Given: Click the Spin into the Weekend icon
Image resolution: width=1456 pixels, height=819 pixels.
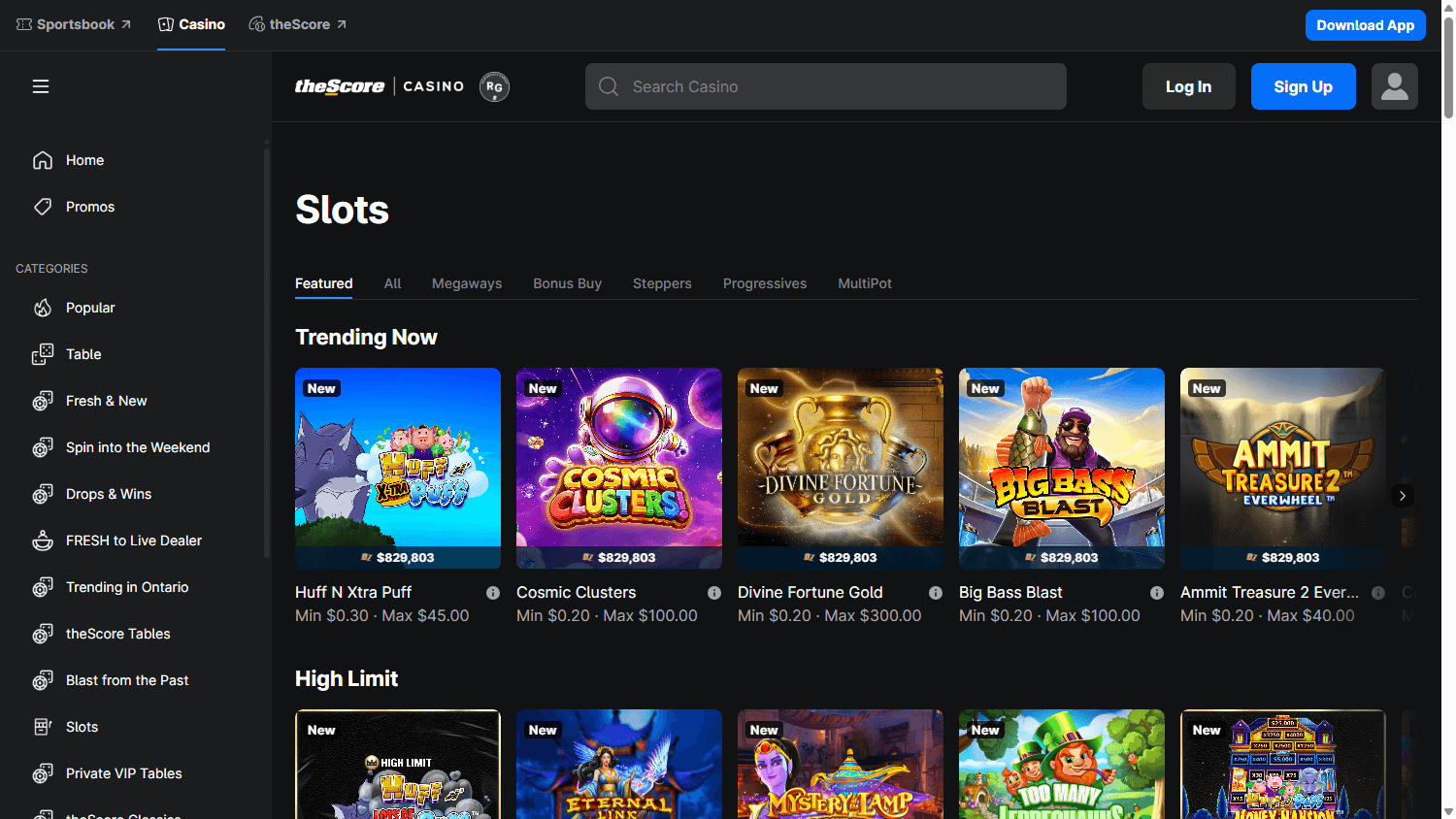Looking at the screenshot, I should click(x=43, y=447).
